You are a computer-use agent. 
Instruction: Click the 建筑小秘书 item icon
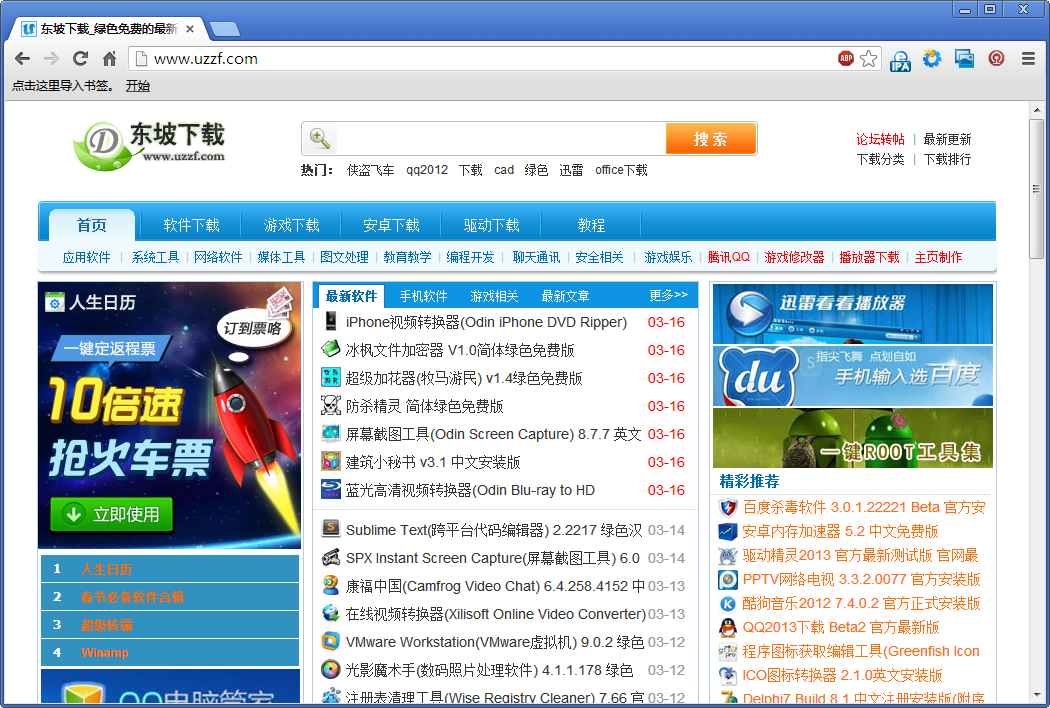point(331,462)
